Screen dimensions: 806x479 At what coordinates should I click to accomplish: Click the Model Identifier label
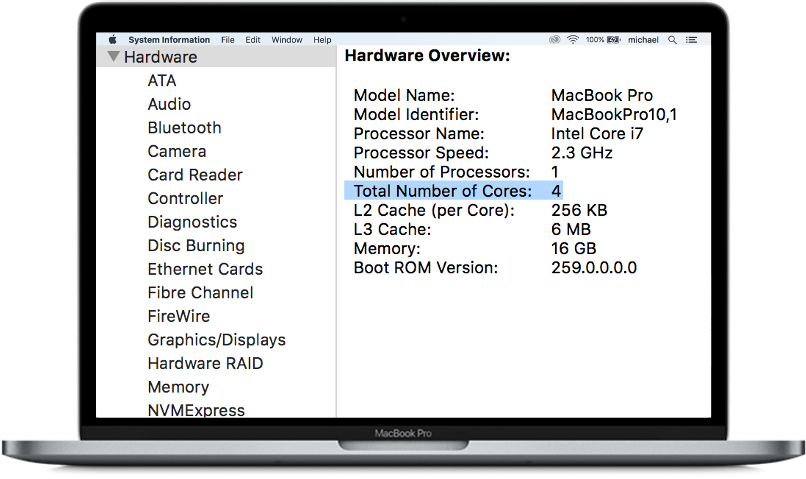click(416, 115)
